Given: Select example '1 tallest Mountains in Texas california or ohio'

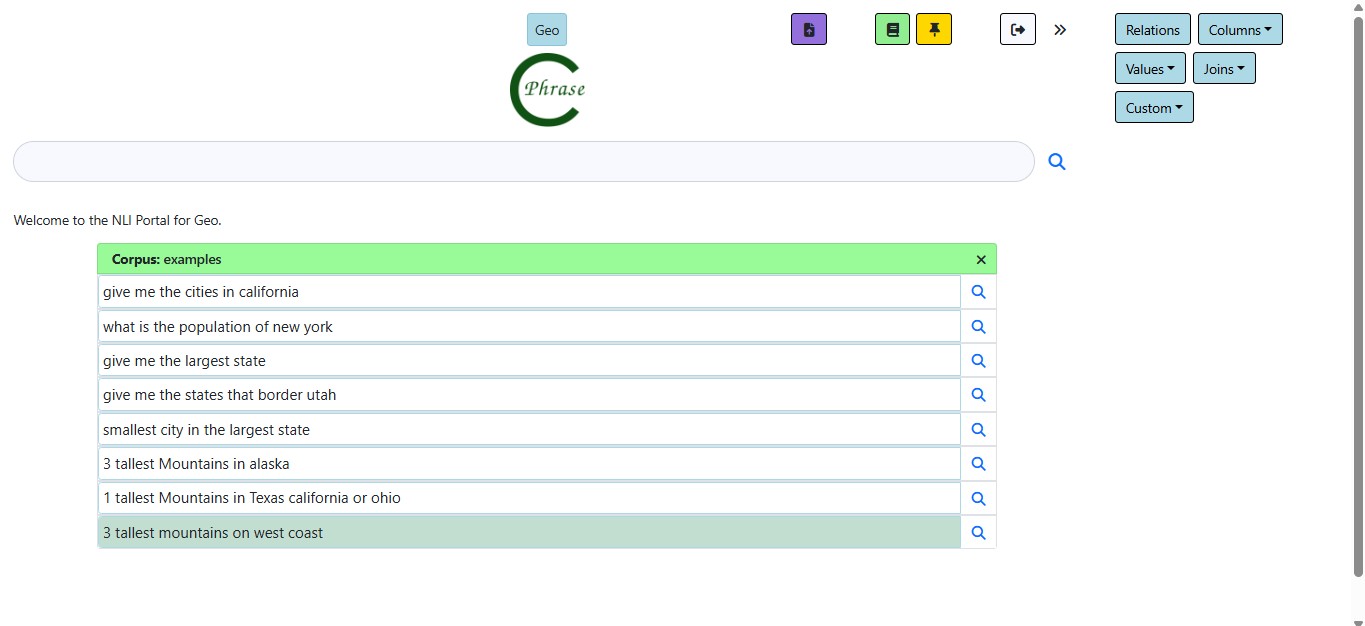Looking at the screenshot, I should (x=529, y=498).
